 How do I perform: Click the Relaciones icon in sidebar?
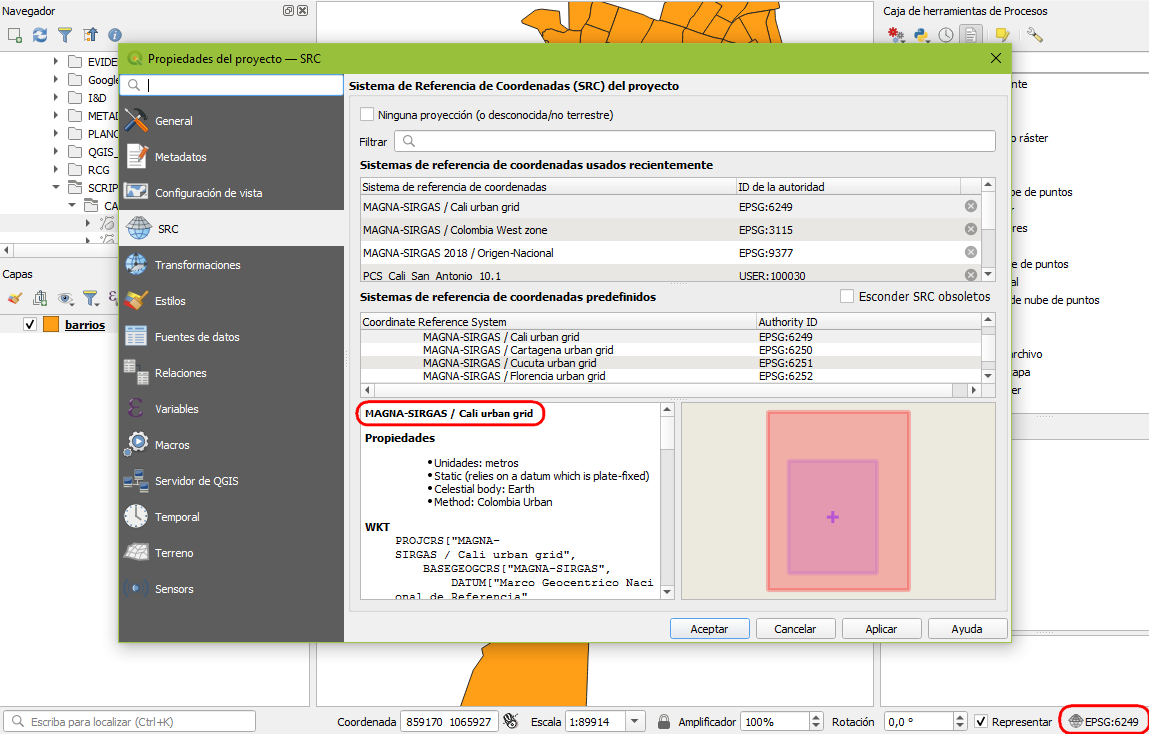click(x=136, y=372)
